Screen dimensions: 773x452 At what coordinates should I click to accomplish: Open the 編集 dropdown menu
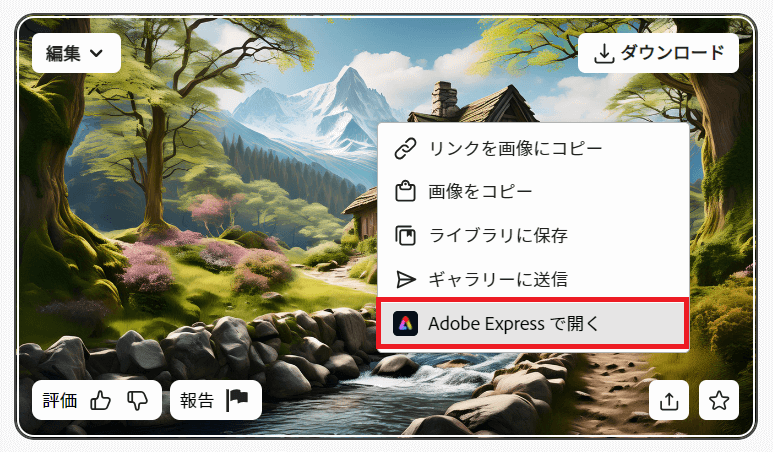(x=76, y=53)
